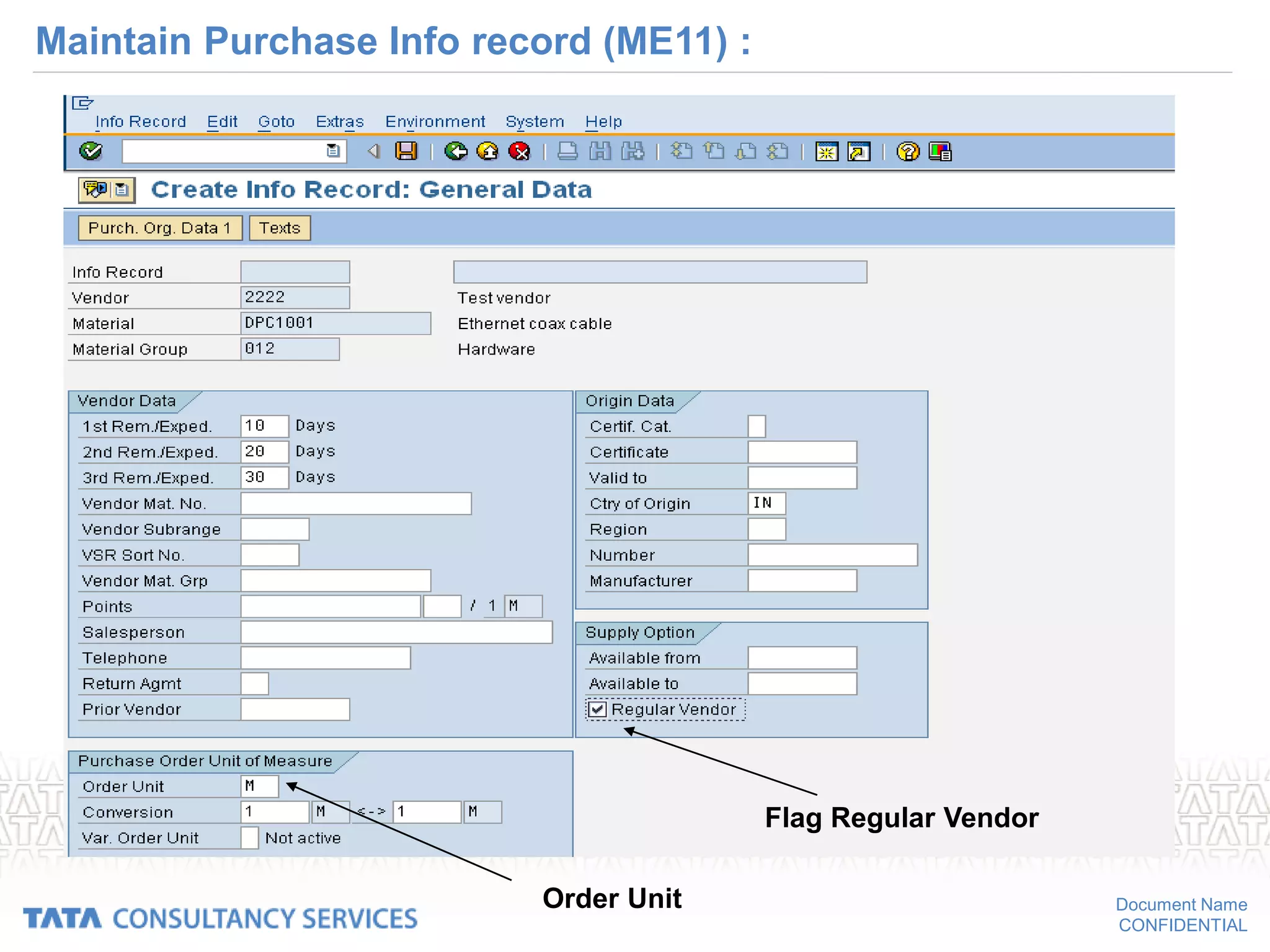Click the Material field showing DPC1001
The height and width of the screenshot is (952, 1270).
pyautogui.click(x=335, y=323)
